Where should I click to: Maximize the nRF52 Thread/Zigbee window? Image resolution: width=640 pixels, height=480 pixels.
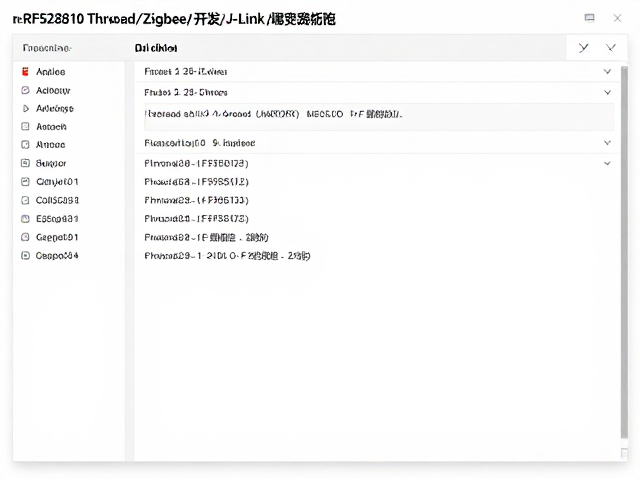tap(589, 18)
